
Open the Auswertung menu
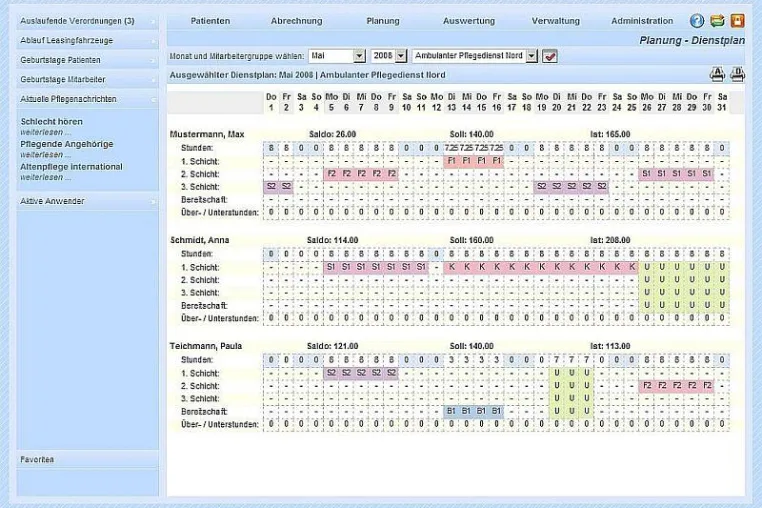click(x=469, y=21)
